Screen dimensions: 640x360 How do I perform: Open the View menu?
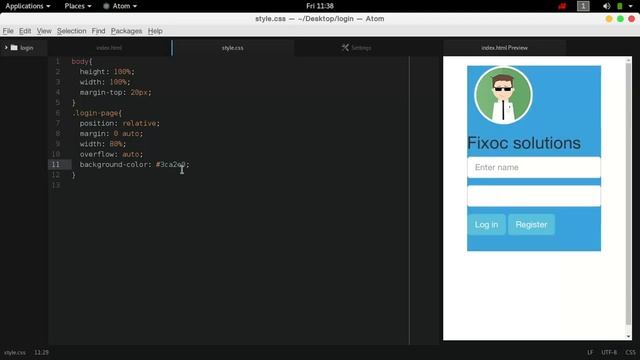tap(44, 31)
